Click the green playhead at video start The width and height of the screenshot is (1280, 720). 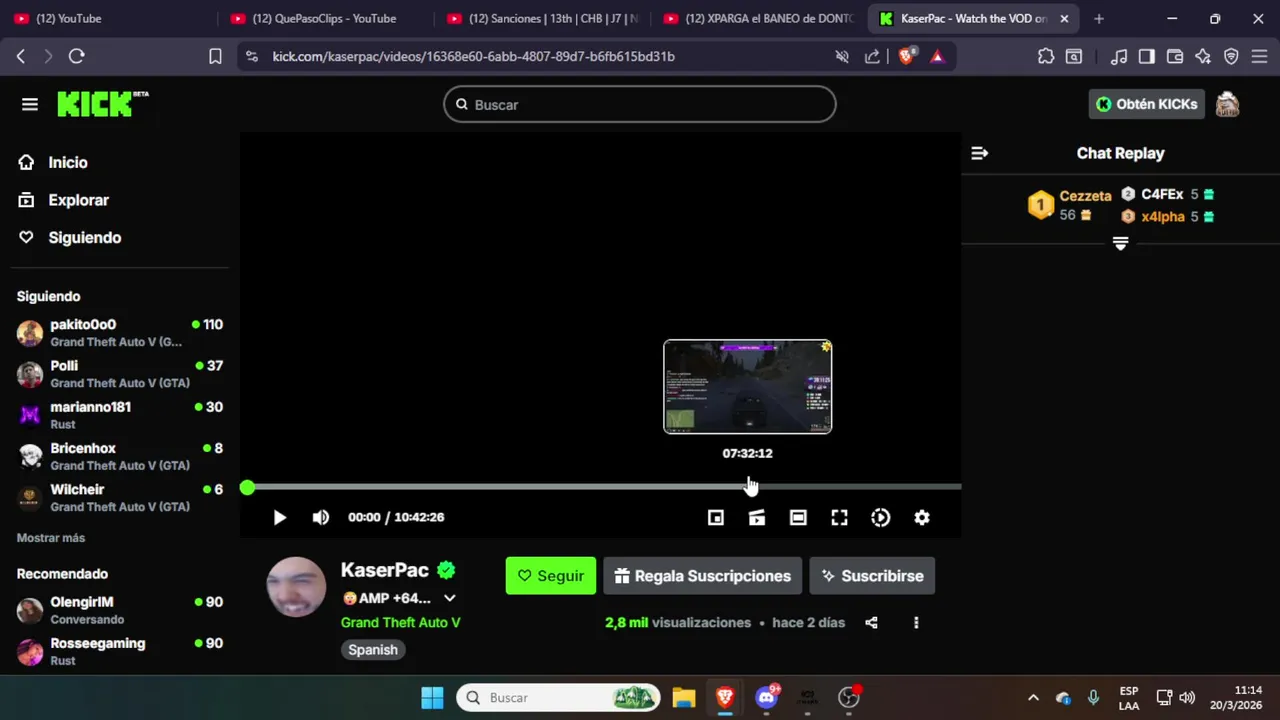(247, 487)
